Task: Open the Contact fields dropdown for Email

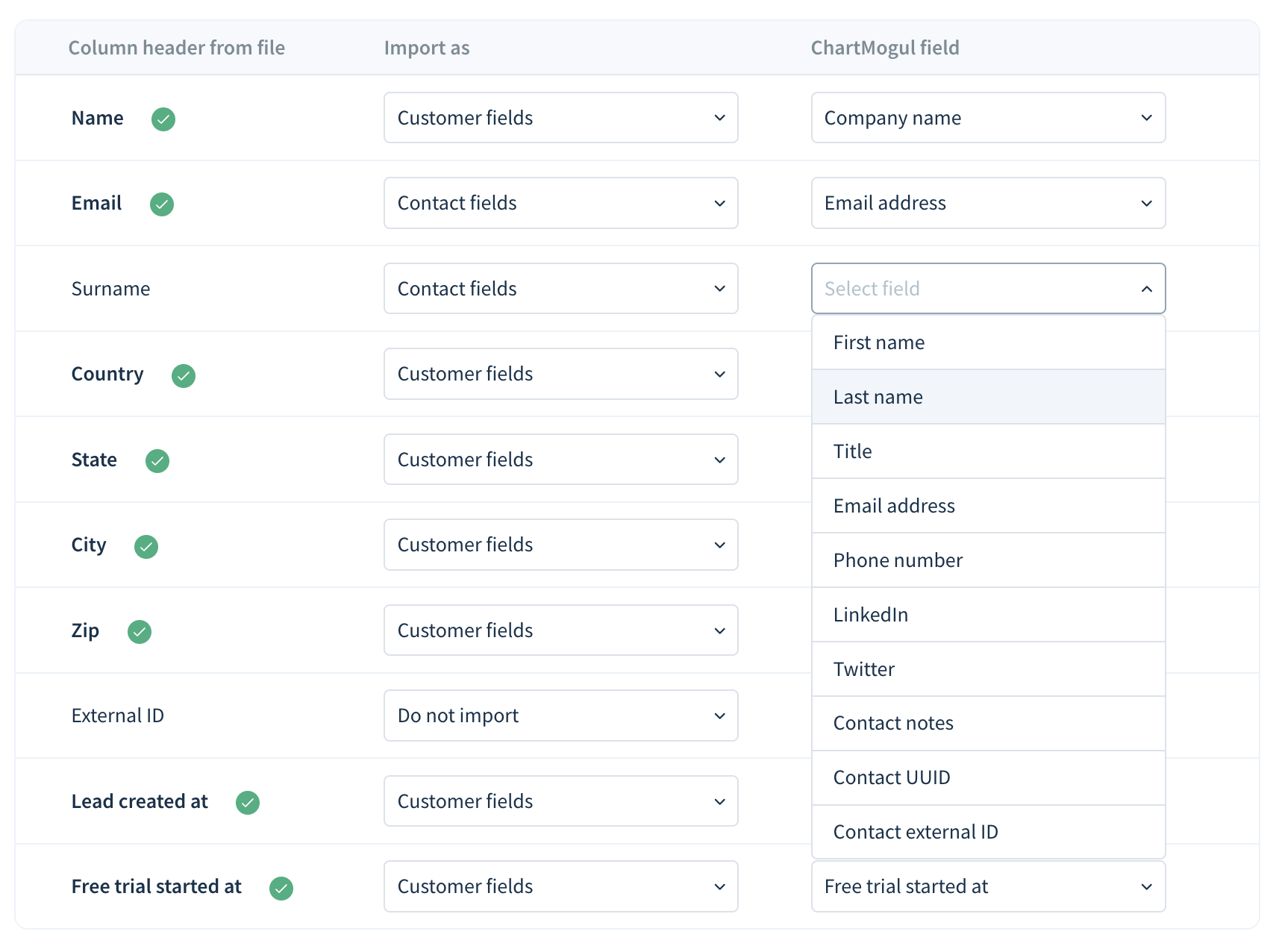Action: tap(560, 203)
